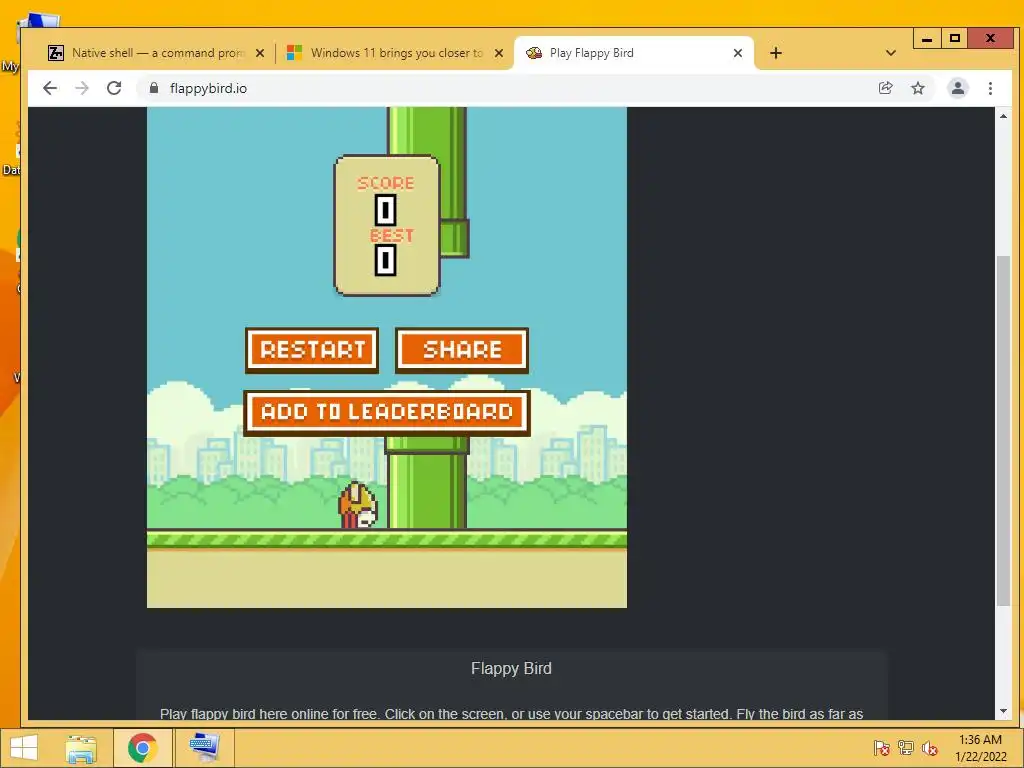Open File Explorer from the taskbar

82,748
